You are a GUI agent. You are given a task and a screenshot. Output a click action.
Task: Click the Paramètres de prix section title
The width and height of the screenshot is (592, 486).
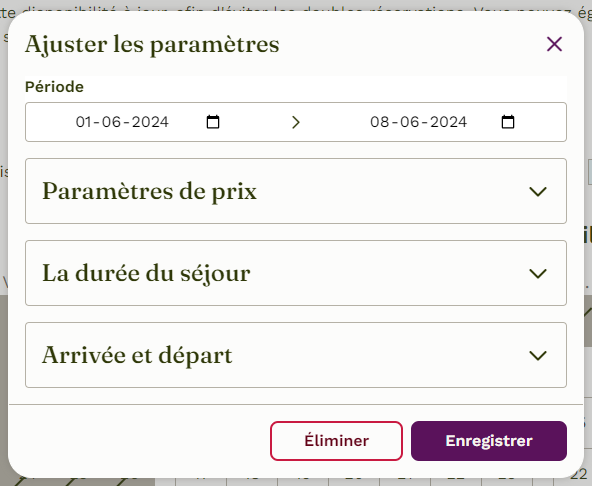pyautogui.click(x=150, y=191)
